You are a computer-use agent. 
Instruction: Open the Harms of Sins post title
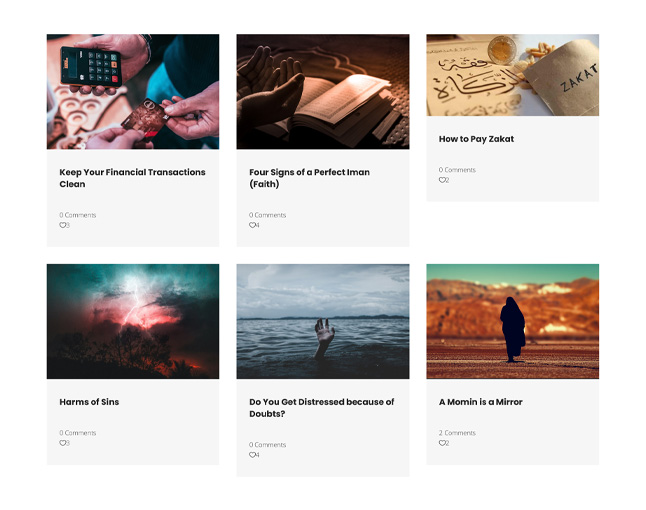point(89,402)
